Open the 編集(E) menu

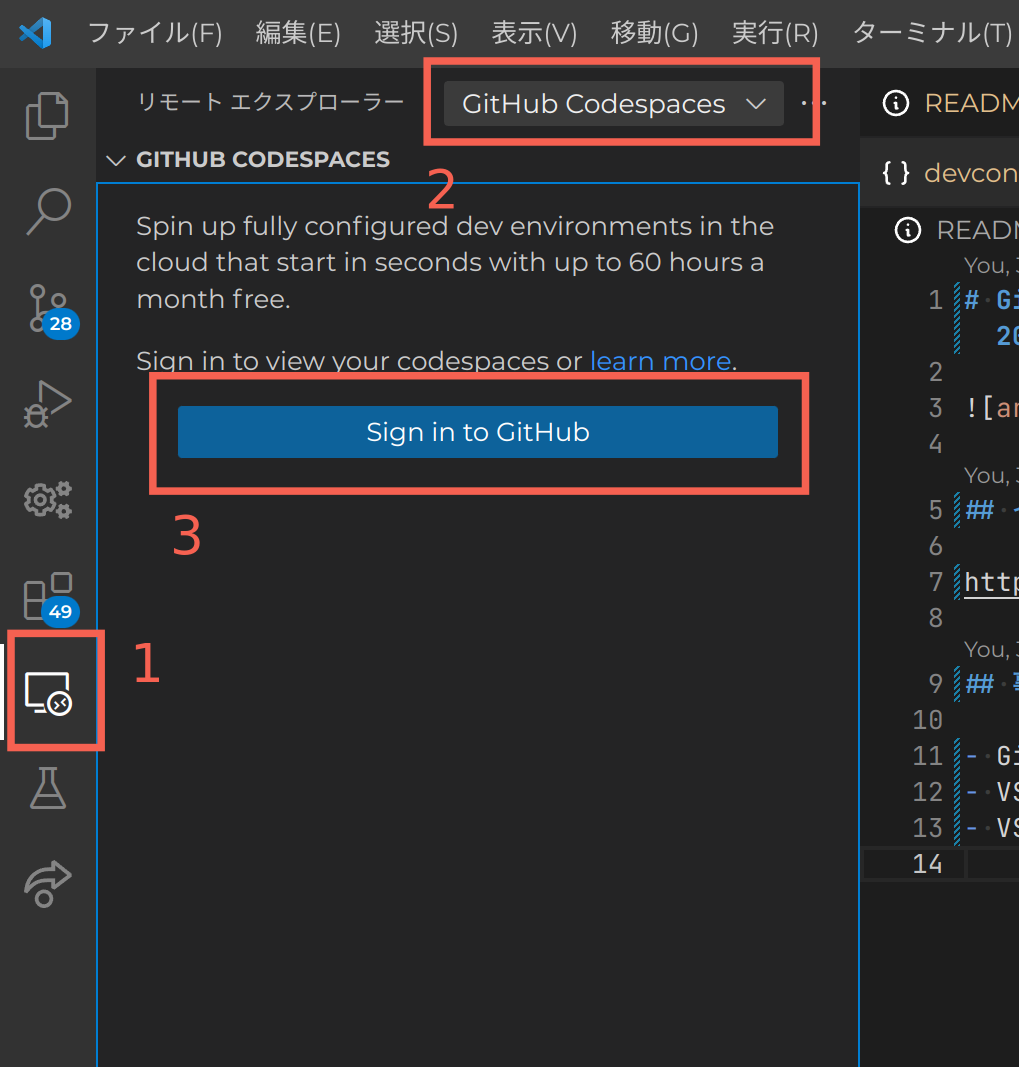tap(298, 33)
